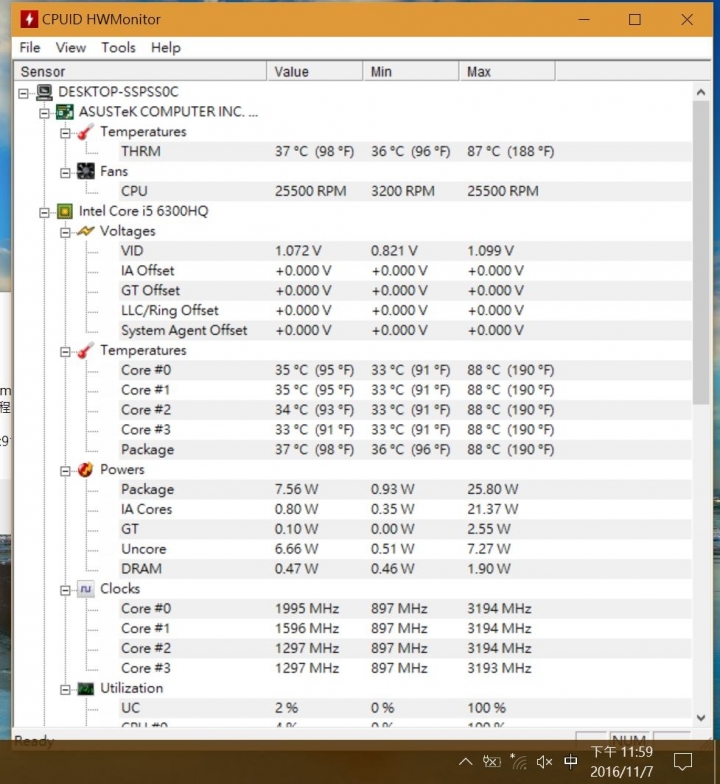Select the Clocks Core #1 row
Viewport: 720px width, 784px height.
click(405, 628)
